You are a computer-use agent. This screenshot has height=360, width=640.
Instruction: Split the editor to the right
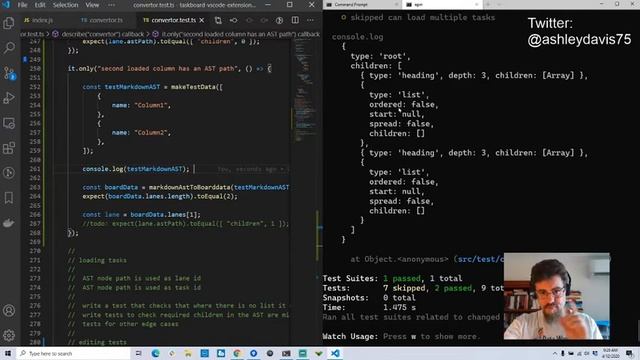(x=295, y=20)
